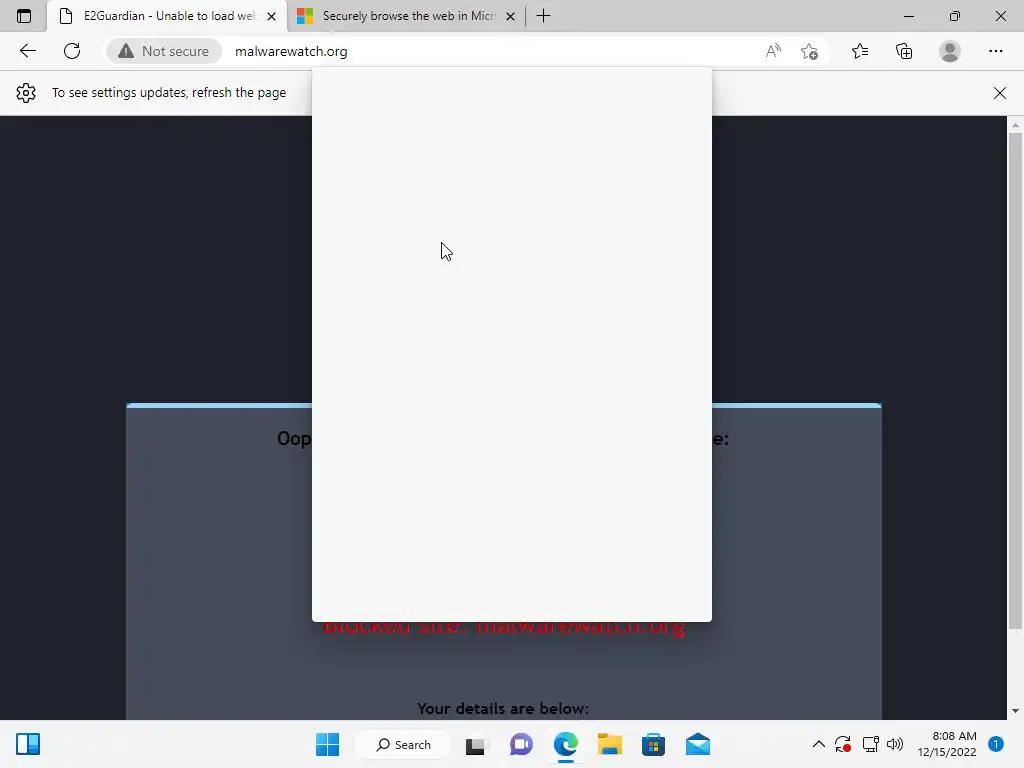1024x768 pixels.
Task: Select 'To see settings updates' message text
Action: pos(169,93)
